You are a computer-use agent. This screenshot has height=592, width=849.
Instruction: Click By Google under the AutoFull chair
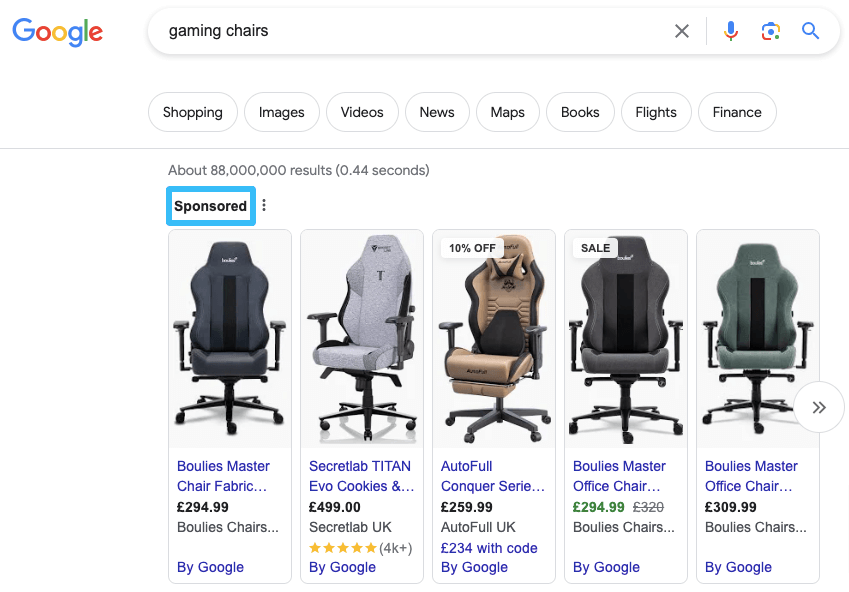pyautogui.click(x=474, y=567)
